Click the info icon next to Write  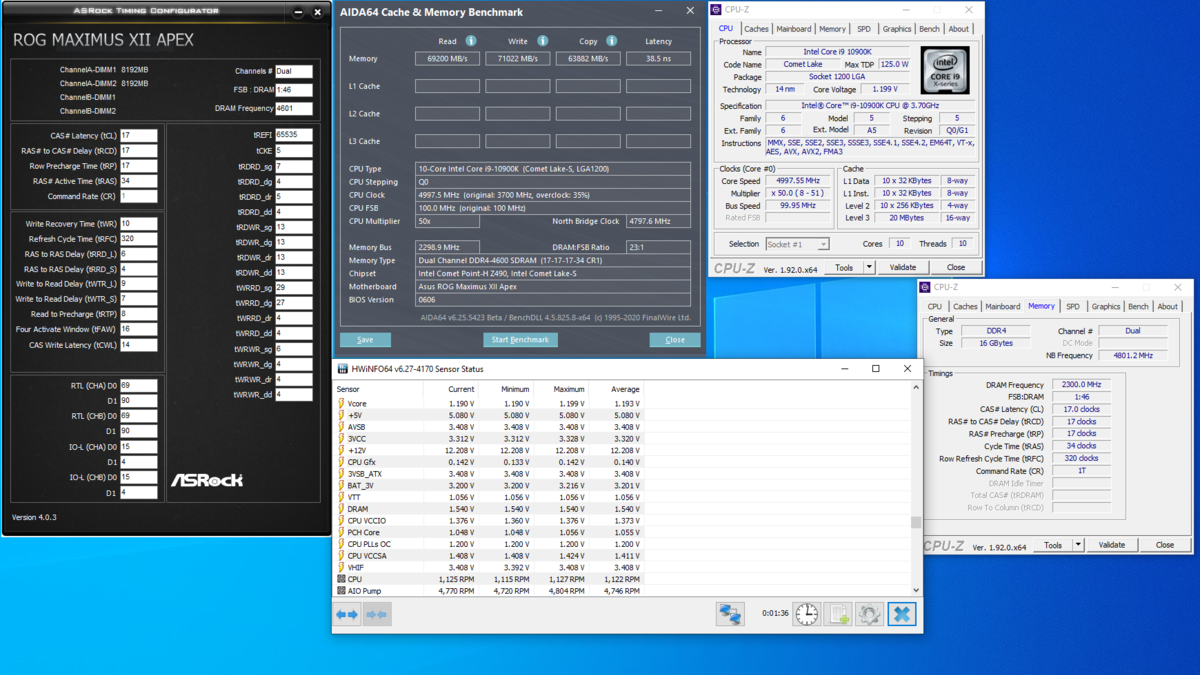tap(542, 41)
